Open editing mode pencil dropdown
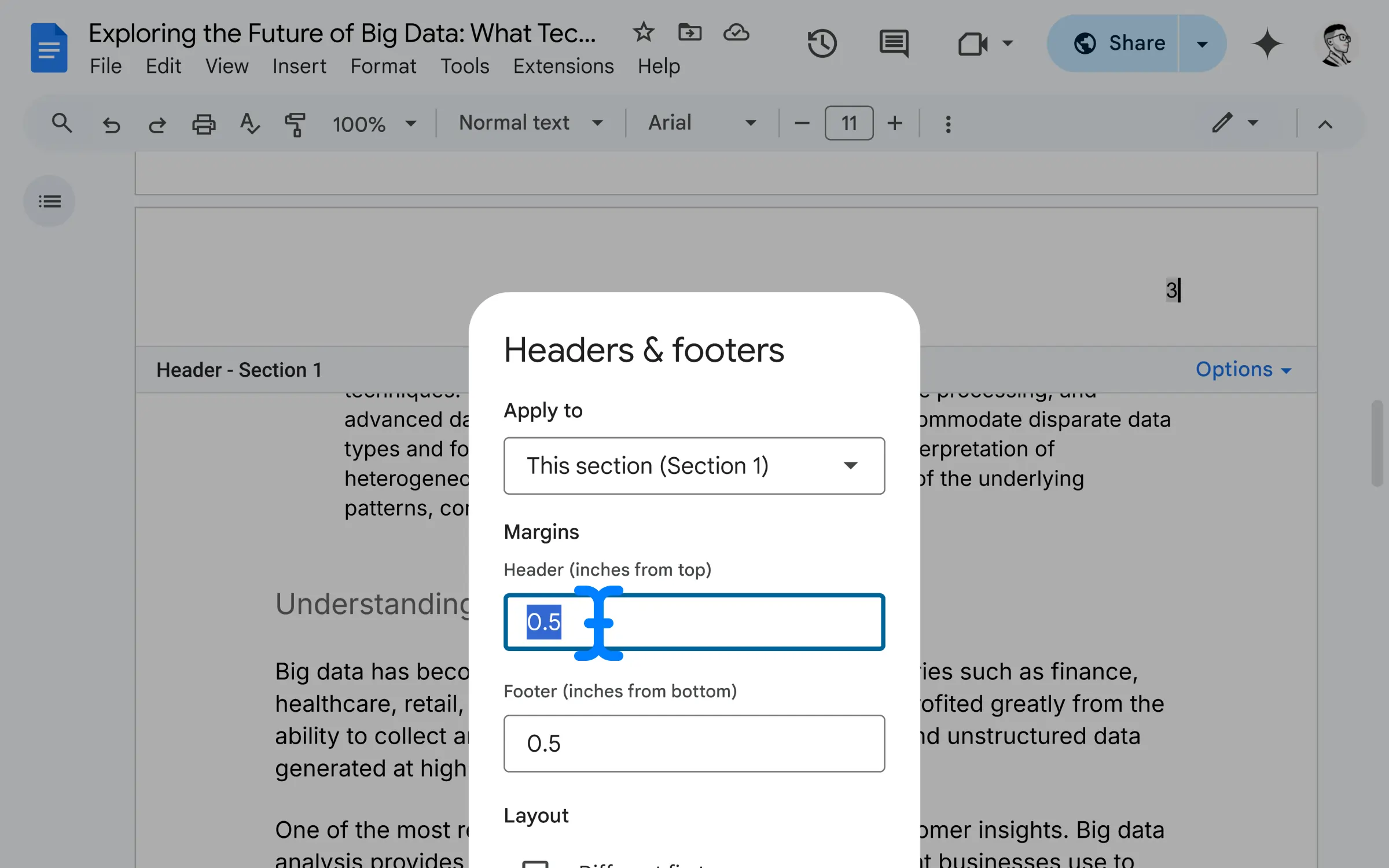The height and width of the screenshot is (868, 1389). pyautogui.click(x=1236, y=123)
